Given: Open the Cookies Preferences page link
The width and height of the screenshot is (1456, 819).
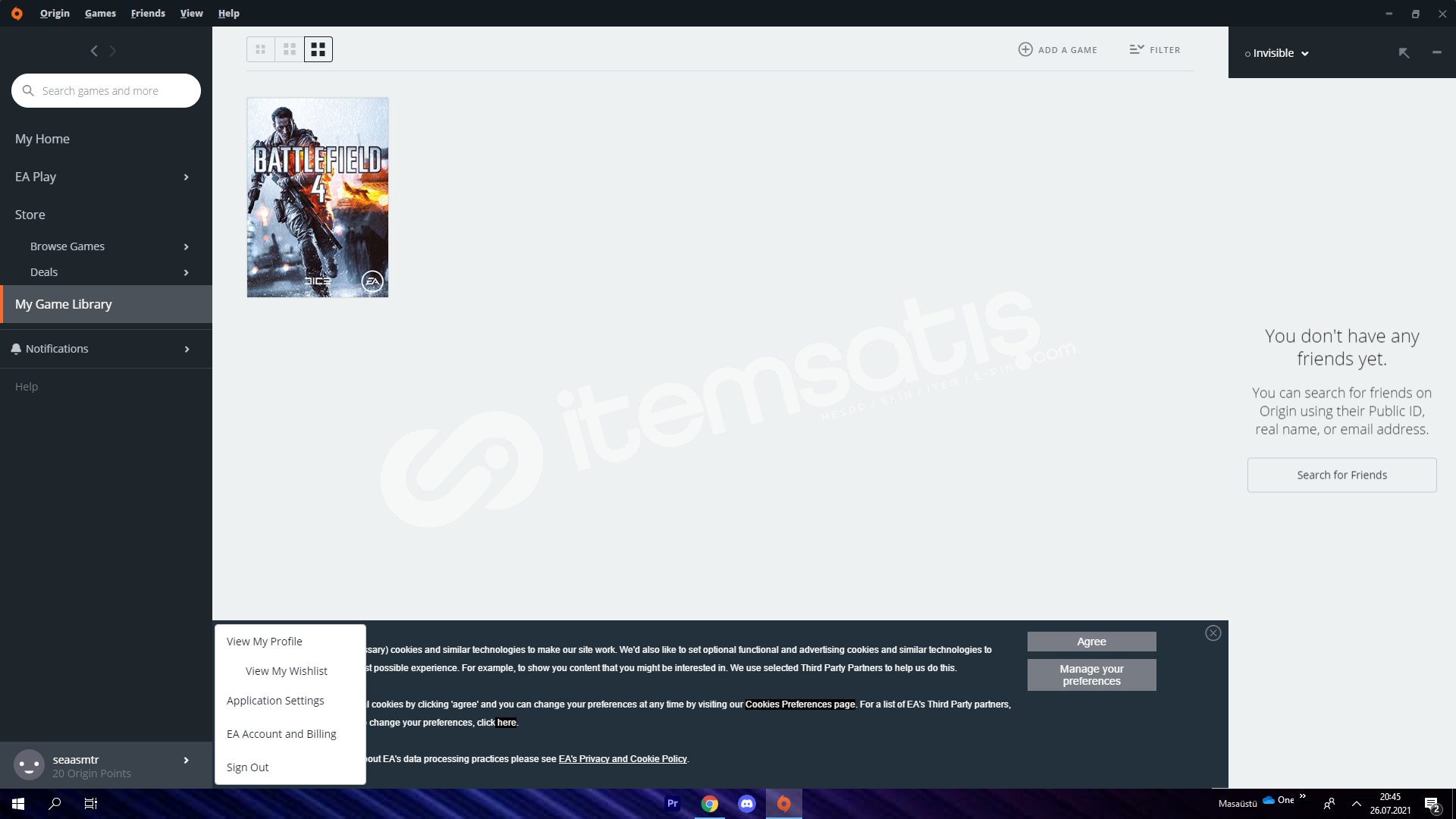Looking at the screenshot, I should (x=801, y=704).
